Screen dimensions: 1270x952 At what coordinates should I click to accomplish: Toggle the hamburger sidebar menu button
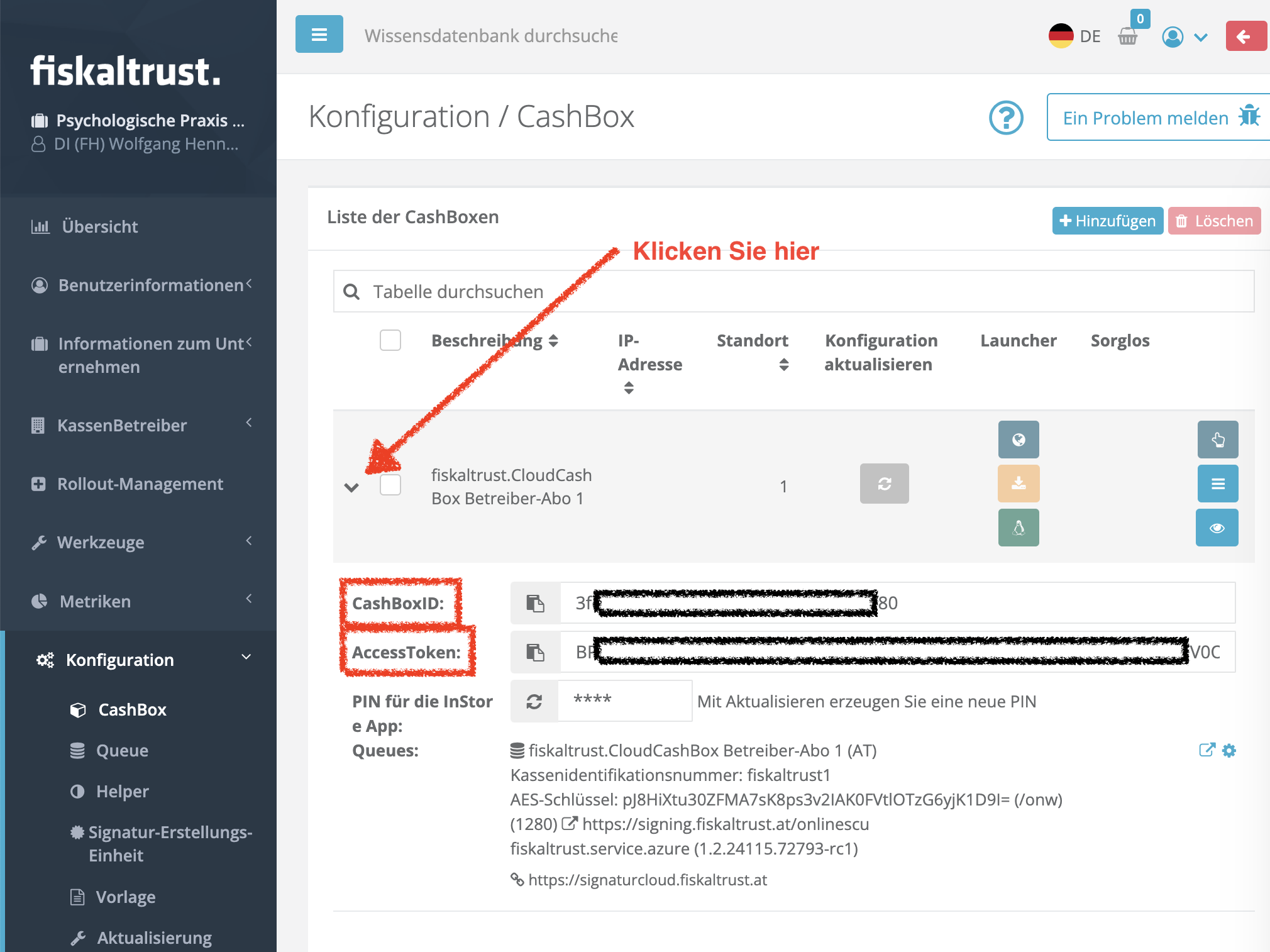tap(319, 35)
